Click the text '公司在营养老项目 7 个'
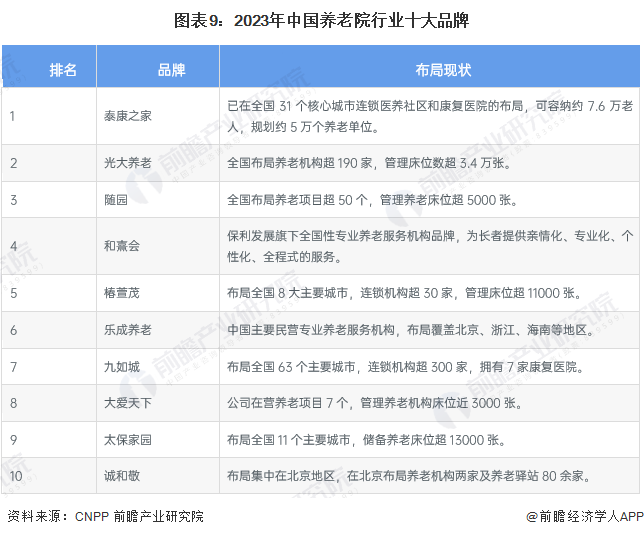 tap(288, 403)
